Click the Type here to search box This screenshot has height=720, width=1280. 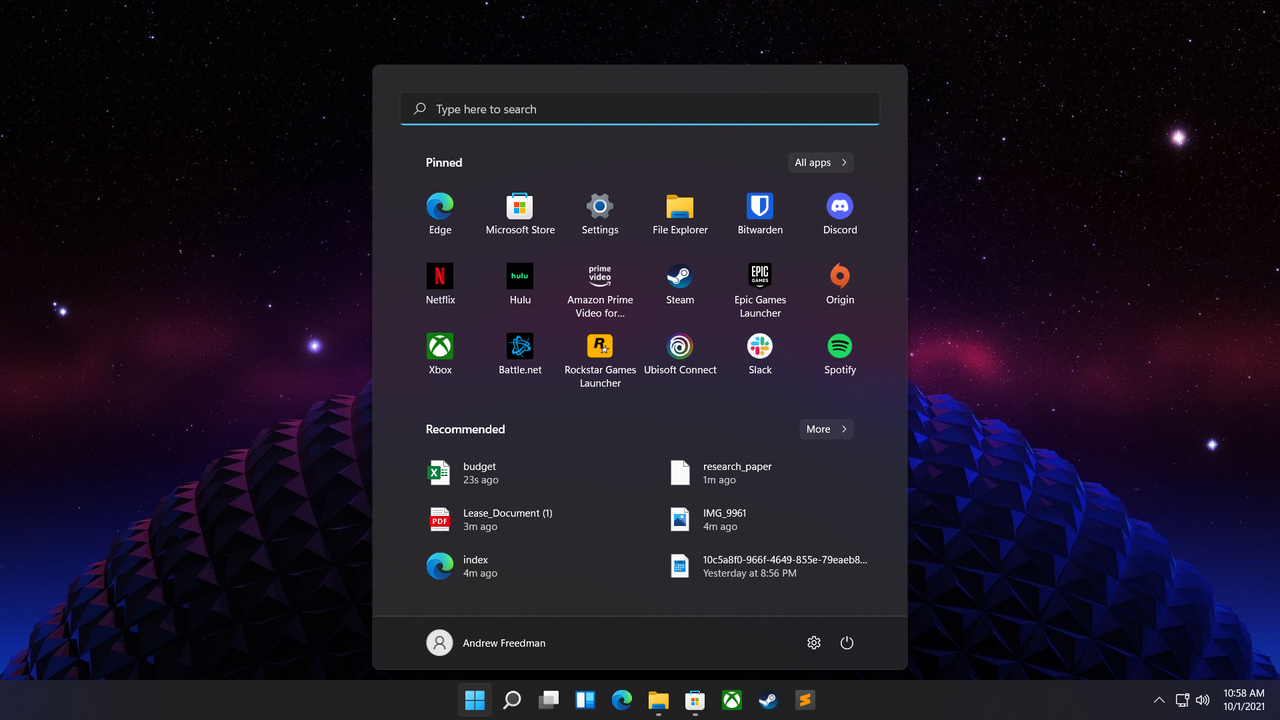(640, 109)
